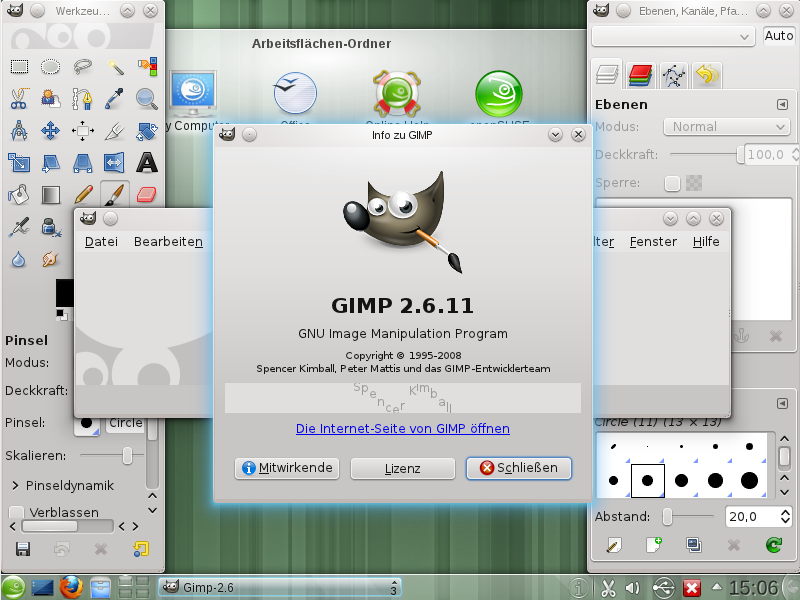Click the Circle brush name field
The height and width of the screenshot is (600, 800).
click(125, 423)
